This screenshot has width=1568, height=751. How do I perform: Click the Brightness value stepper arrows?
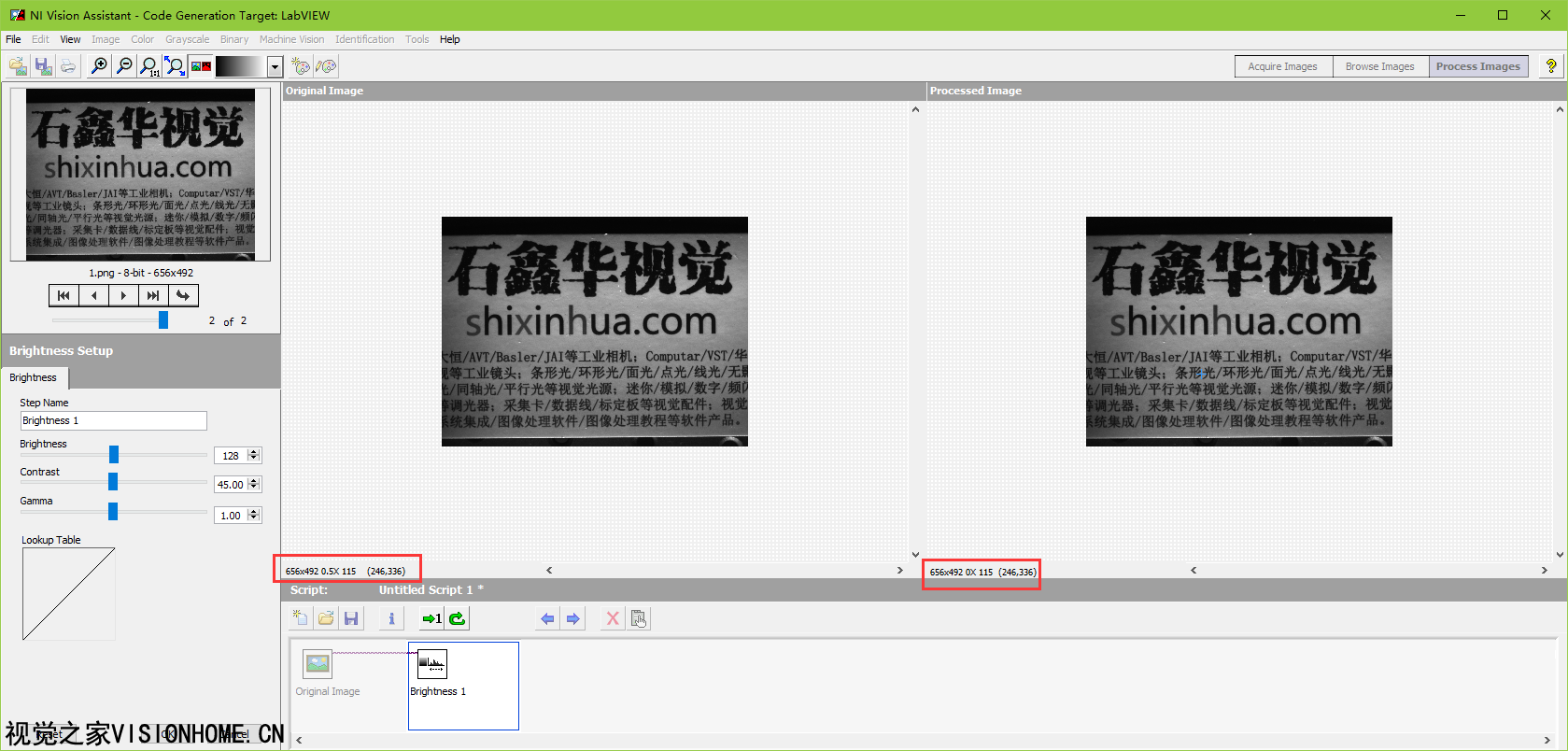pyautogui.click(x=254, y=456)
